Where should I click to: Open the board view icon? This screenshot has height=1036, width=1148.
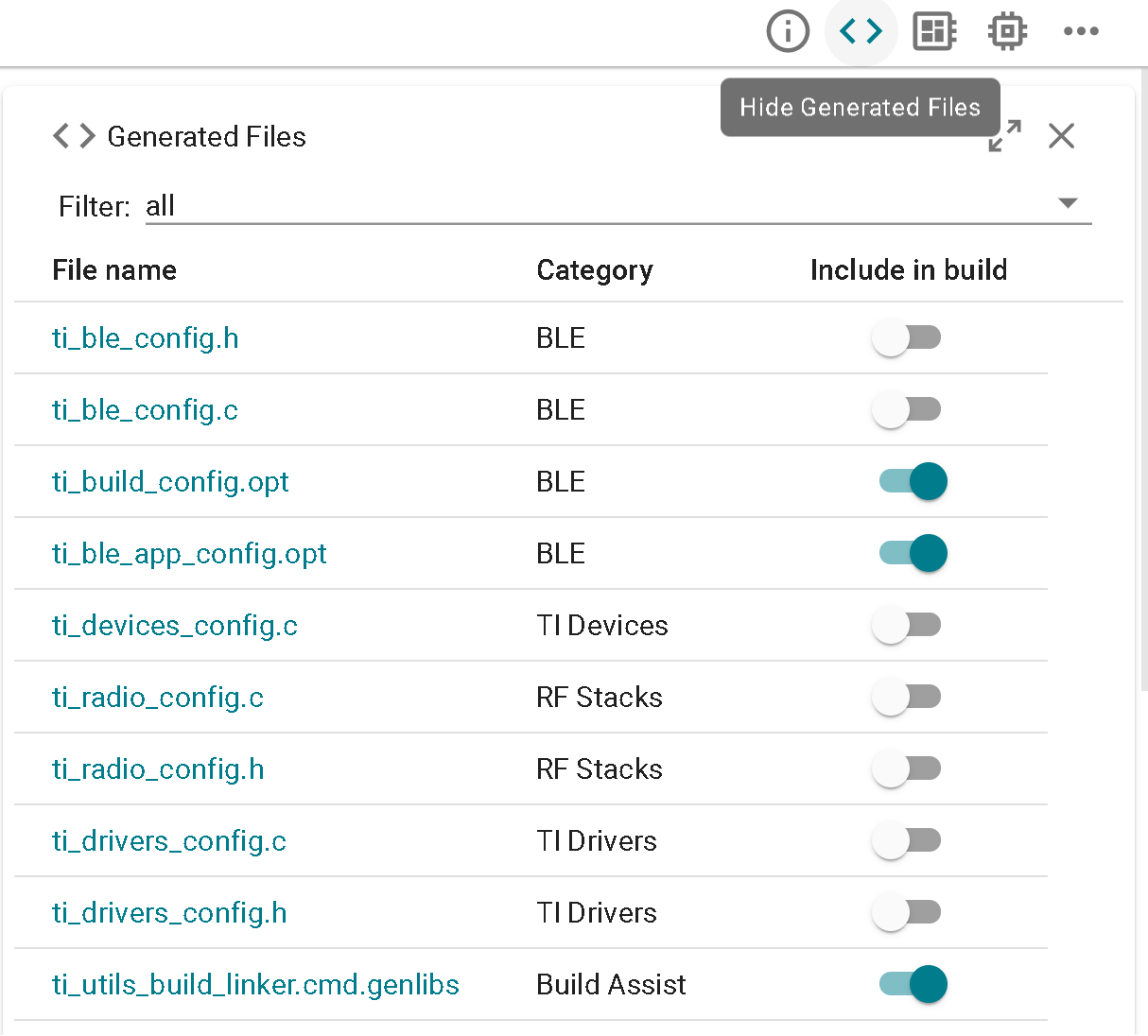pos(933,31)
